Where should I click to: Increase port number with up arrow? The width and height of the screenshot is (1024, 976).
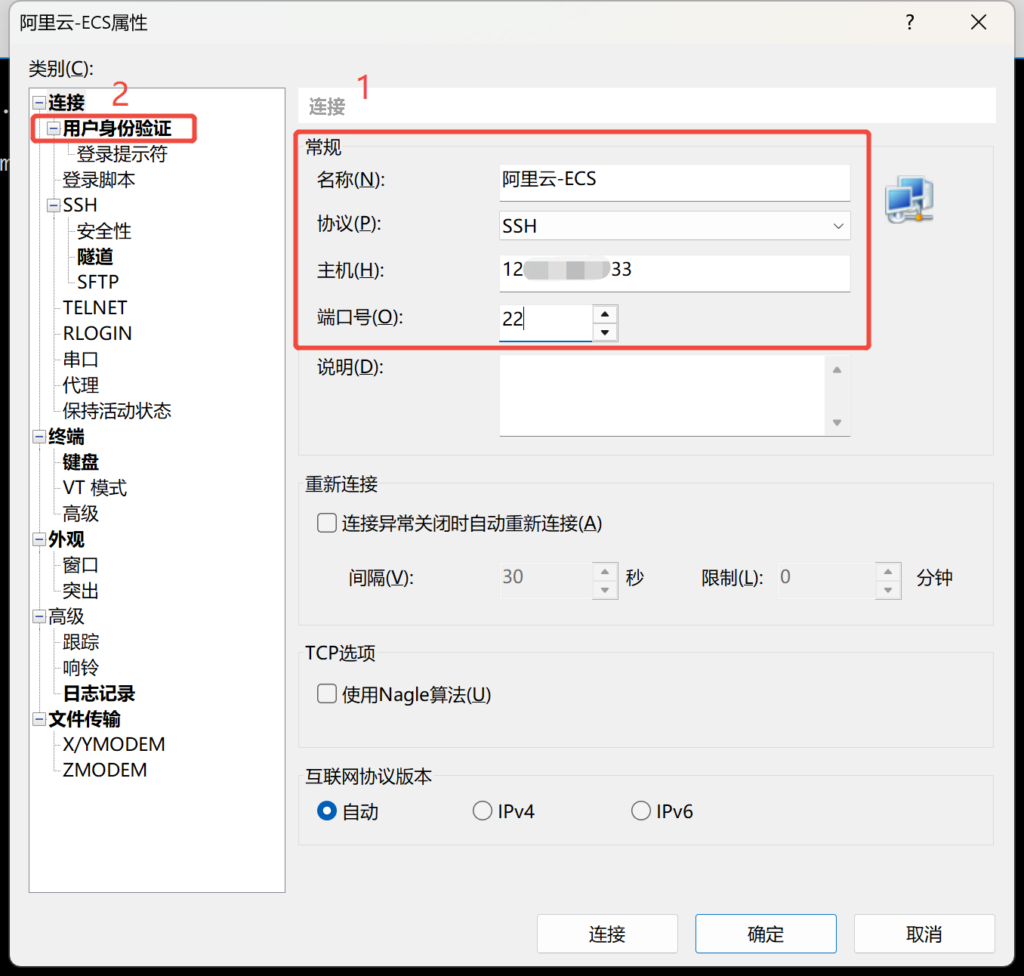tap(604, 314)
